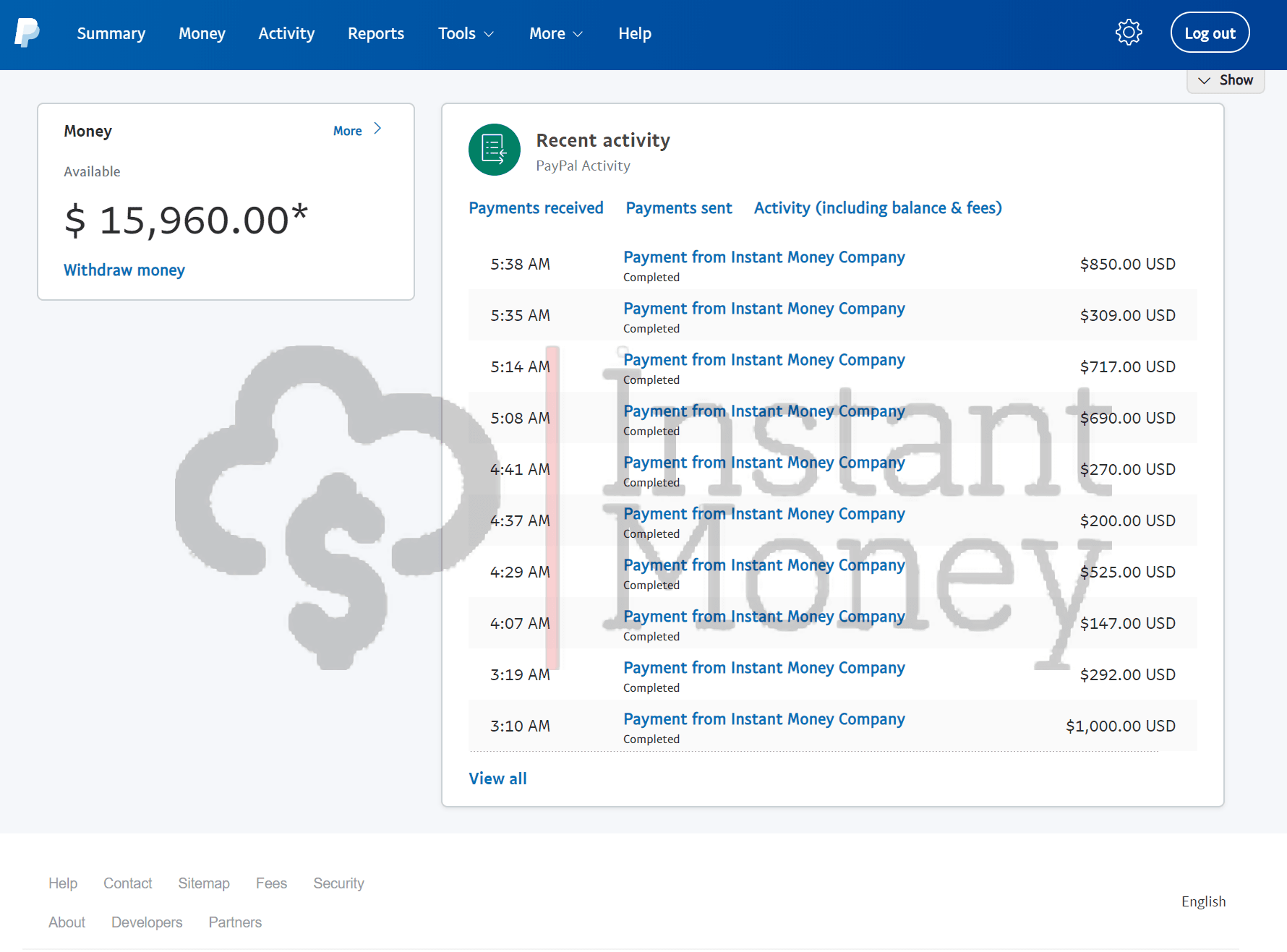Click the 5:38 AM timestamp
This screenshot has height=952, width=1287.
click(x=520, y=264)
